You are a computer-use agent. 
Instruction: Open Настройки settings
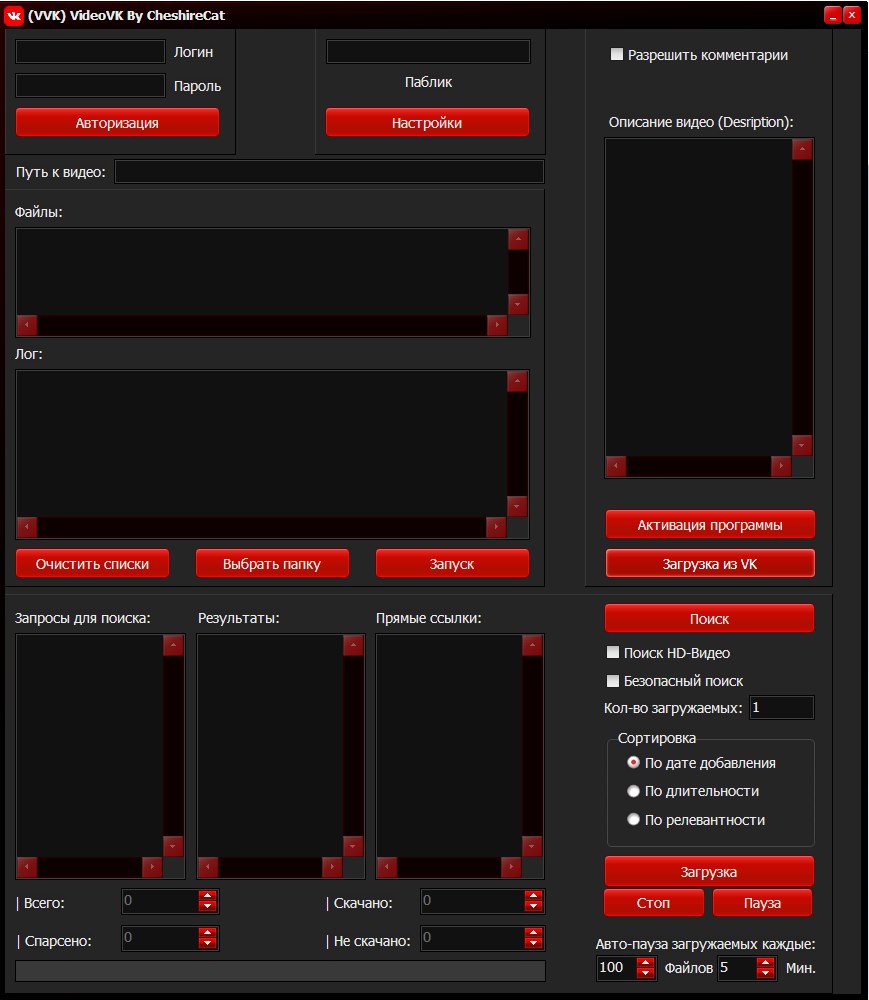[427, 122]
